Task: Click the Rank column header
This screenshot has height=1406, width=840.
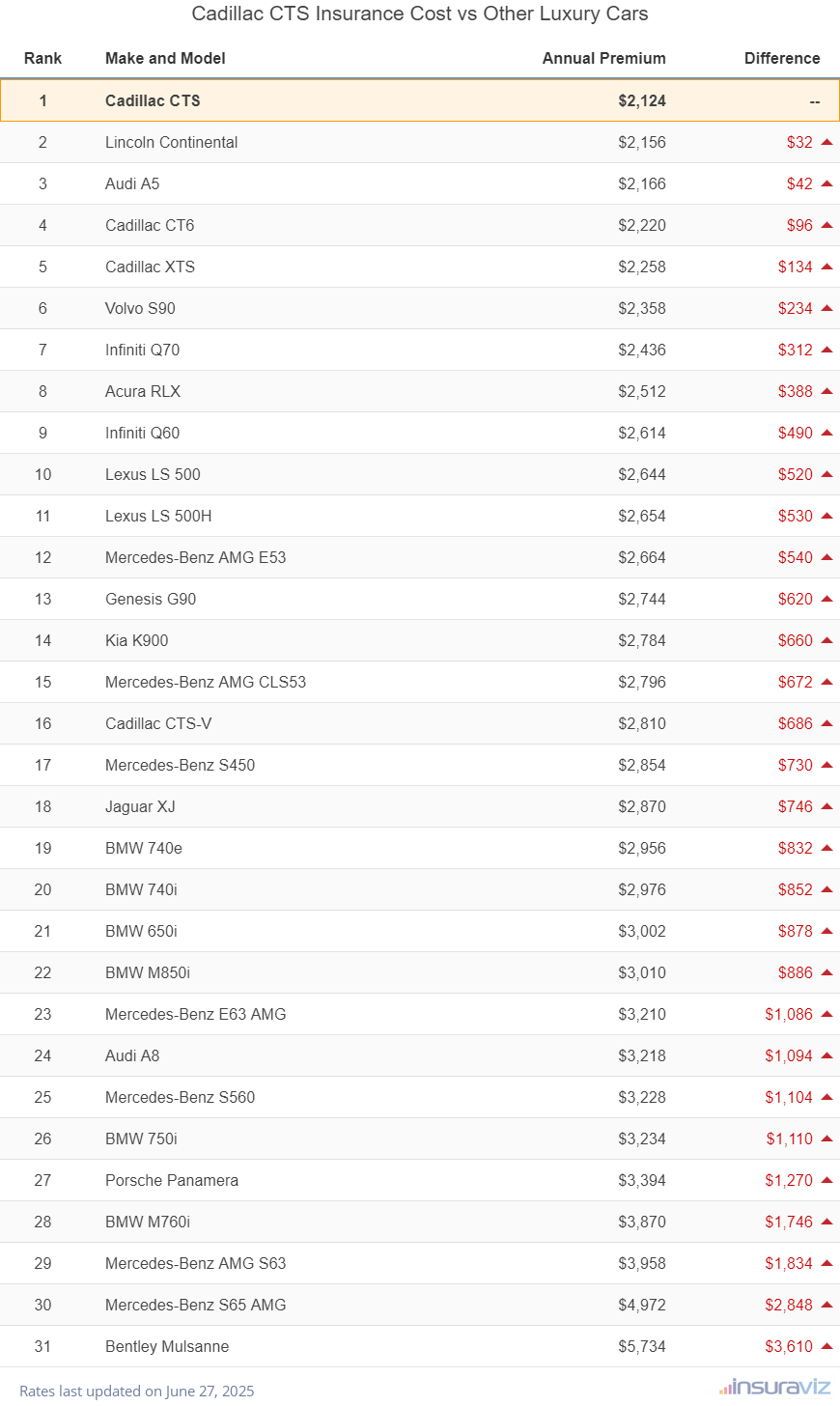Action: [x=42, y=58]
